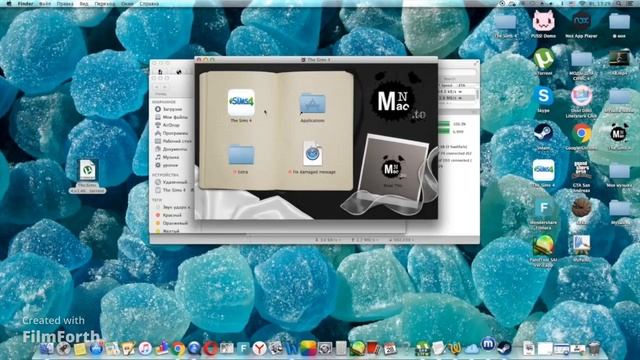640x360 pixels.
Task: Open the Apple menu
Action: tap(9, 4)
